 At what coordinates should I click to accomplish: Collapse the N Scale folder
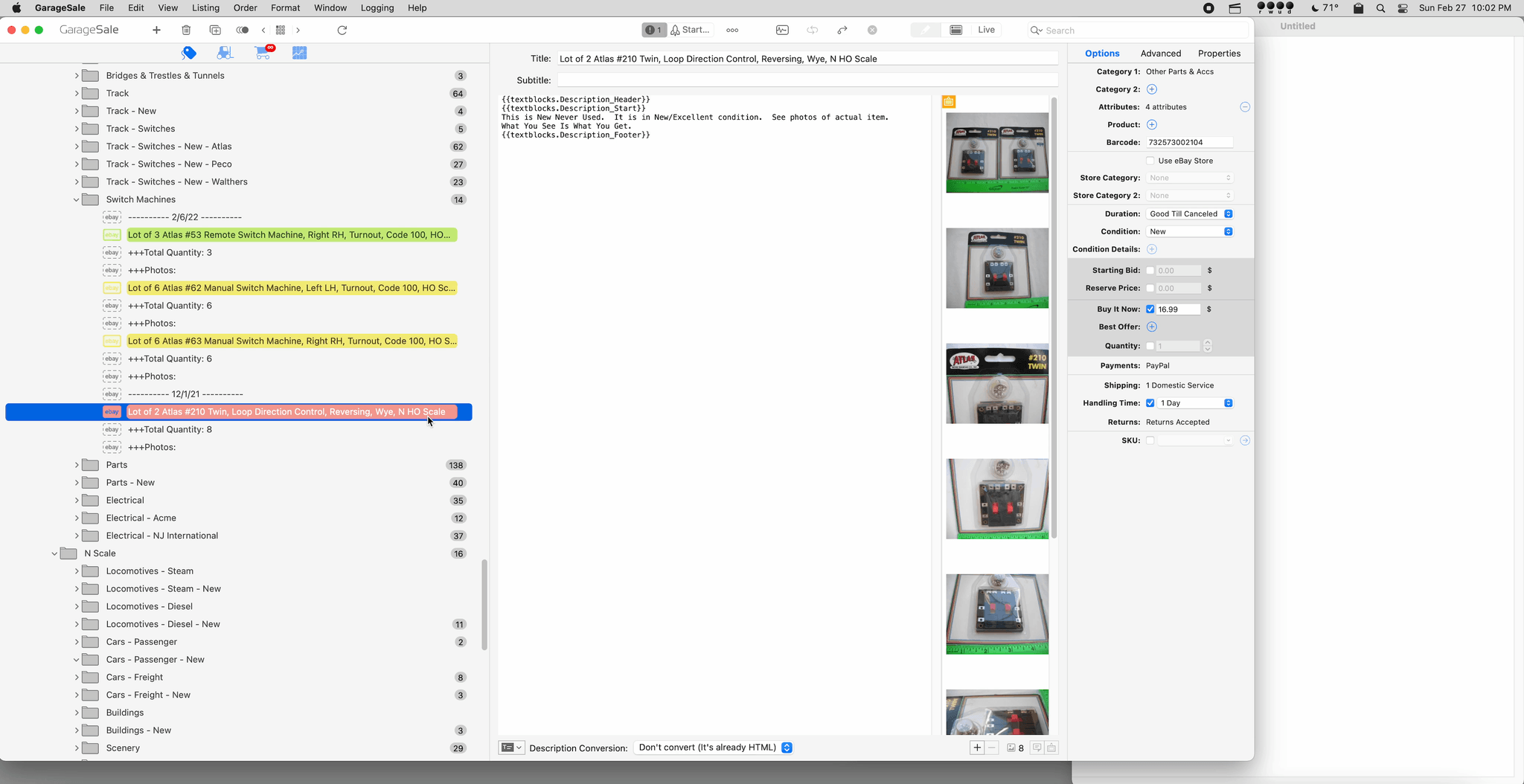click(54, 553)
